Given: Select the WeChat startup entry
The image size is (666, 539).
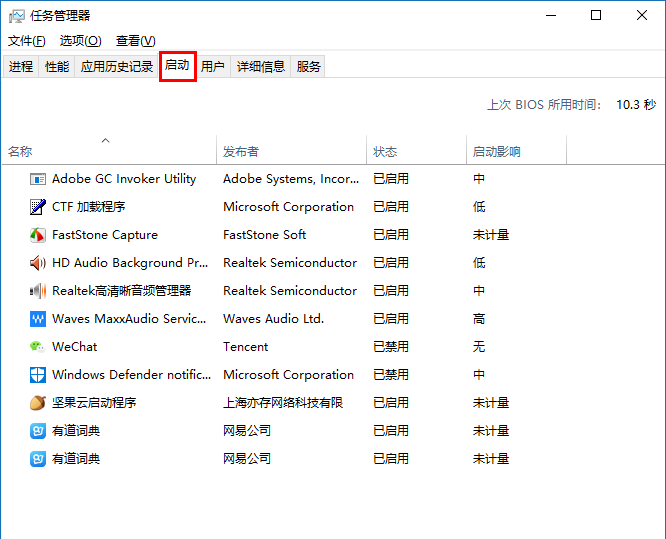Looking at the screenshot, I should [74, 347].
